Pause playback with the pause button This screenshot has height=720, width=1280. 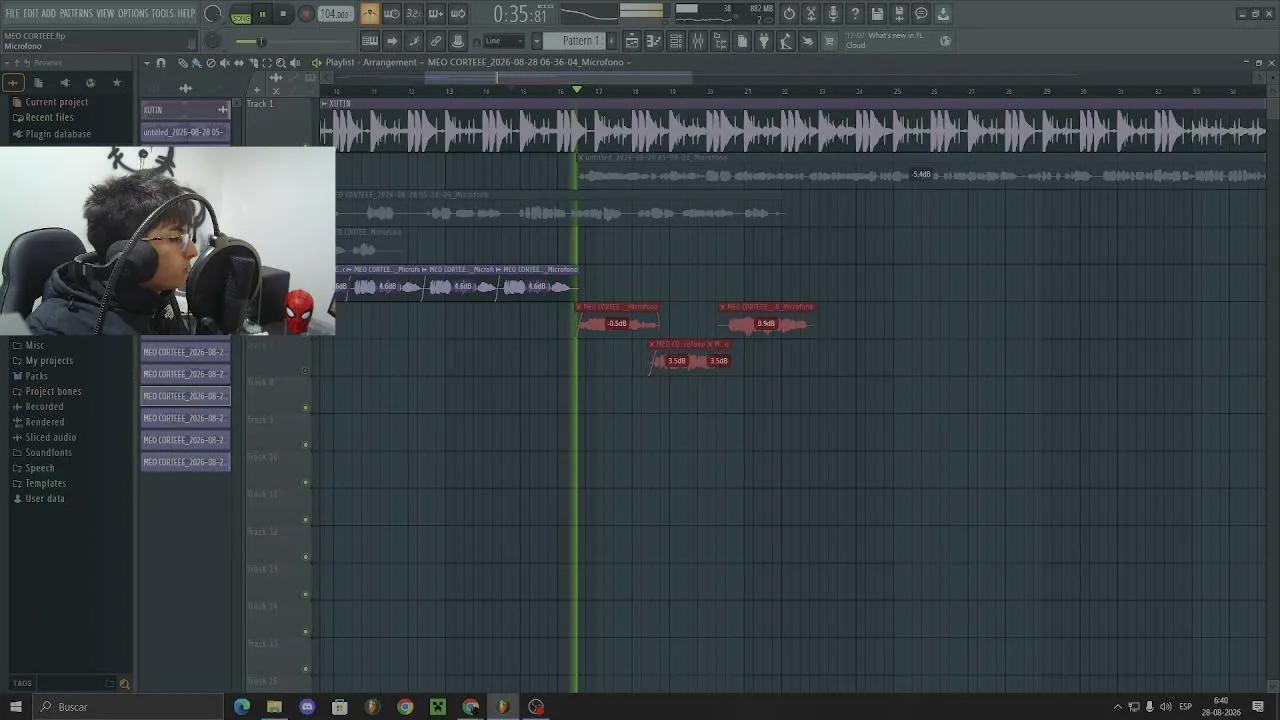[x=262, y=15]
